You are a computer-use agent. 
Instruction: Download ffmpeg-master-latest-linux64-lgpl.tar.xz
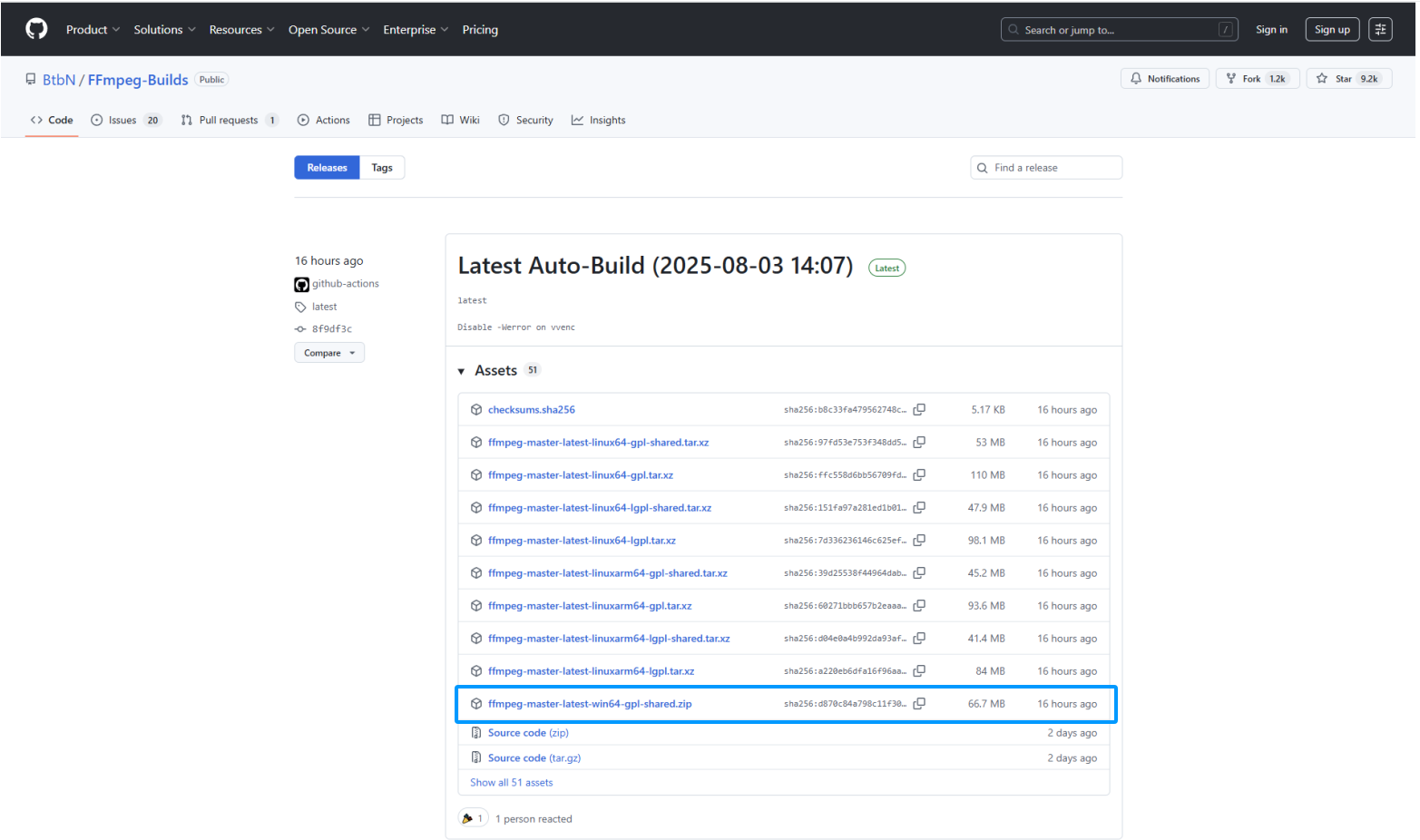pos(582,541)
